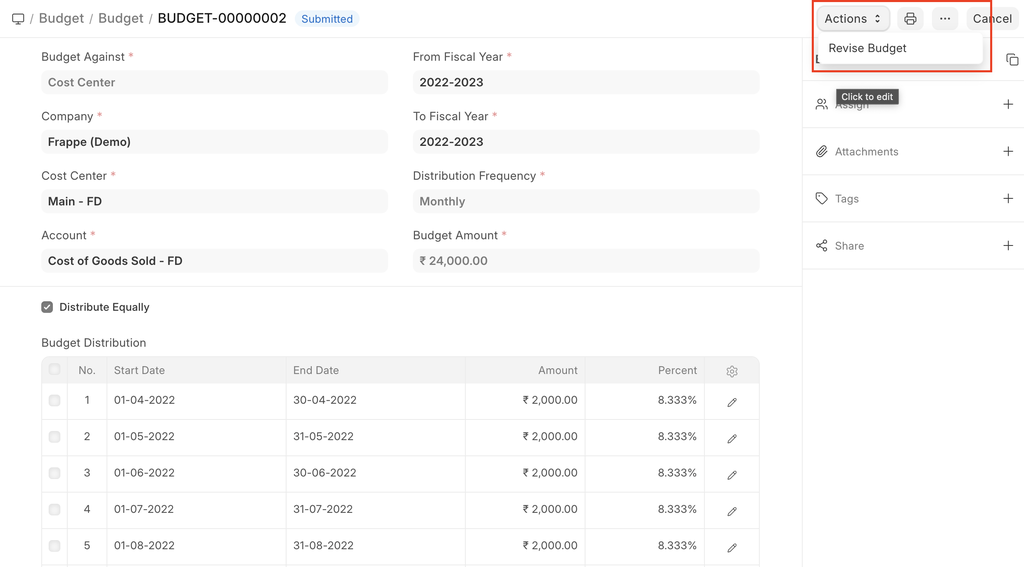Open Budget Distribution table settings gear

[x=732, y=371]
